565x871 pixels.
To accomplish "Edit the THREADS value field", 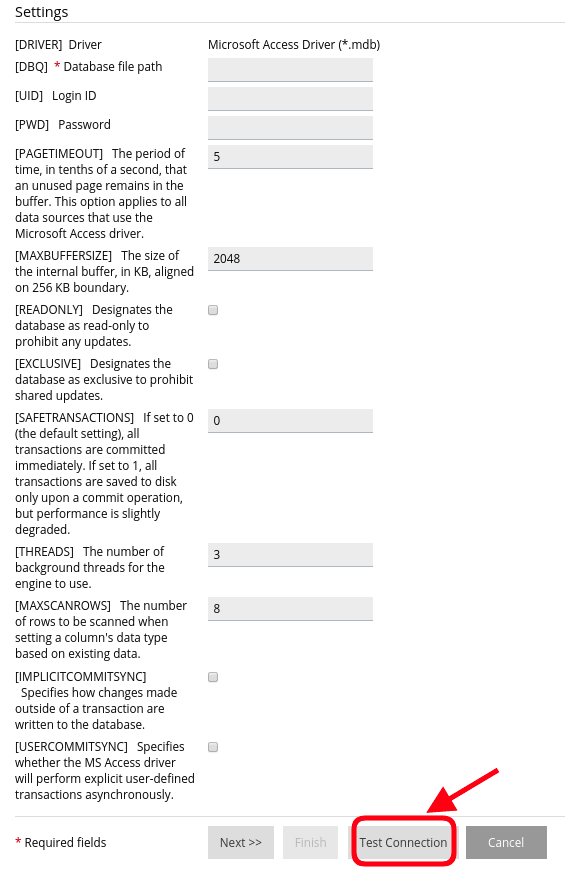I will (290, 554).
